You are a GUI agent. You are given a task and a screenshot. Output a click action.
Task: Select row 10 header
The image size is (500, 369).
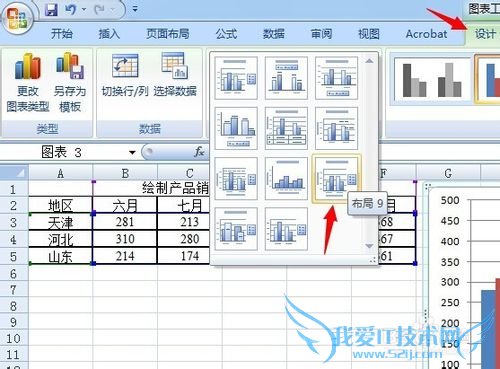coord(13,339)
